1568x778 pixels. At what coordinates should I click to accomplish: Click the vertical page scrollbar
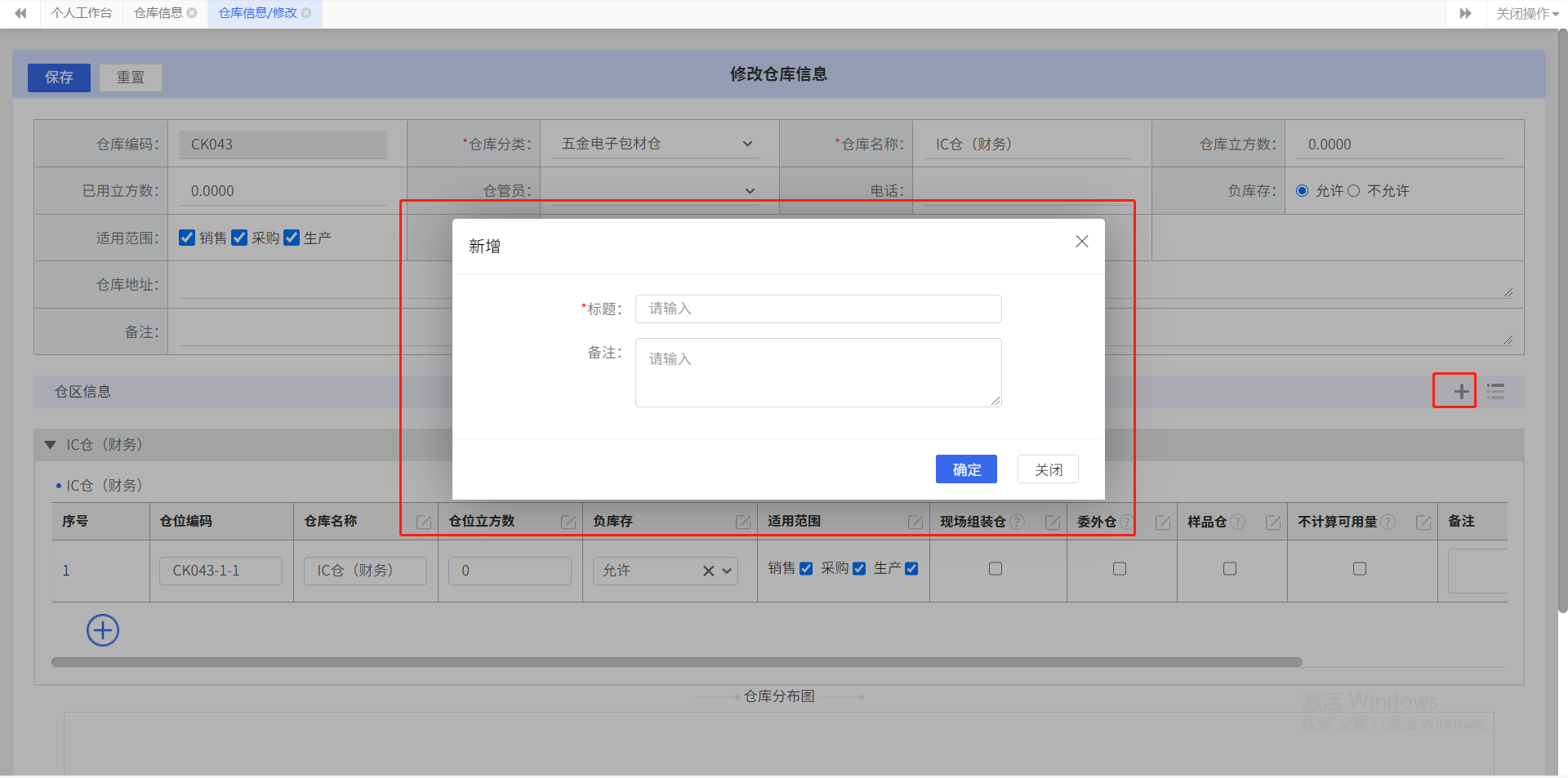click(1562, 322)
